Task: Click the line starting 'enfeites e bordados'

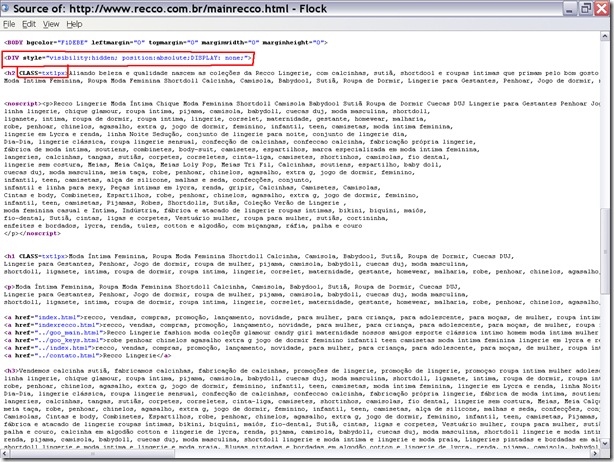Action: point(183,226)
